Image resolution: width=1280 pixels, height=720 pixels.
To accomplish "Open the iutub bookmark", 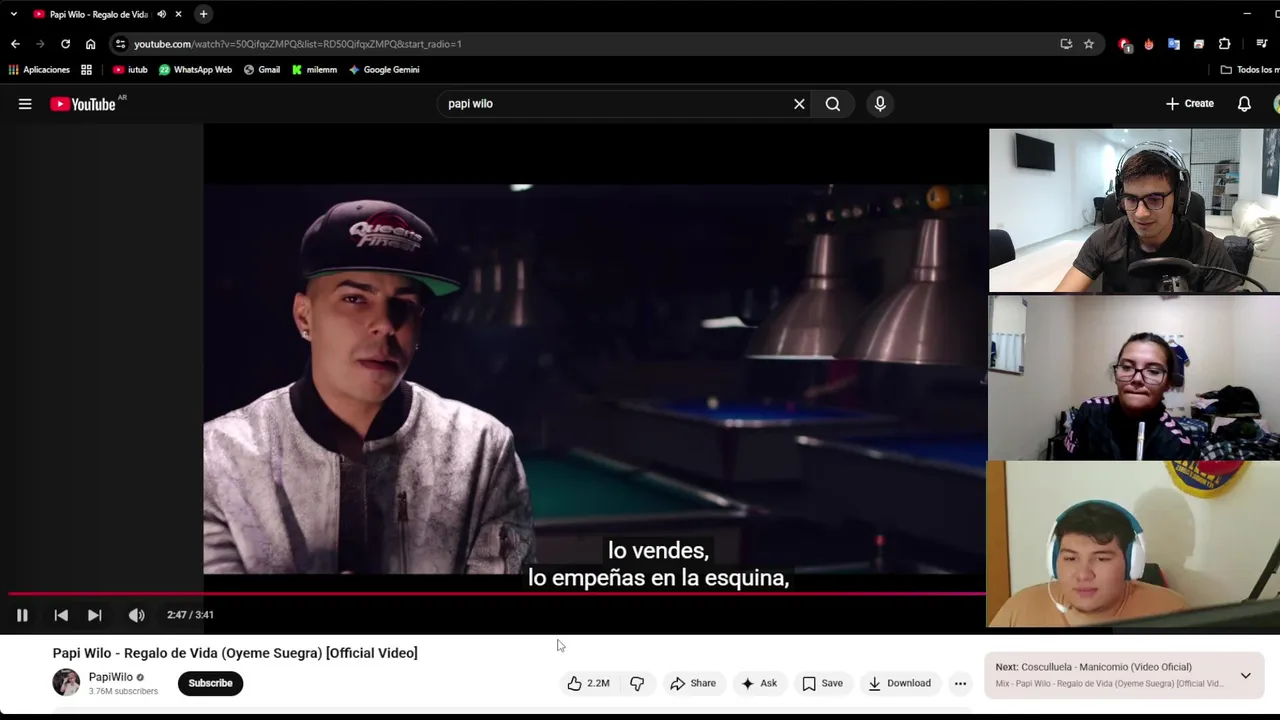I will [x=130, y=70].
